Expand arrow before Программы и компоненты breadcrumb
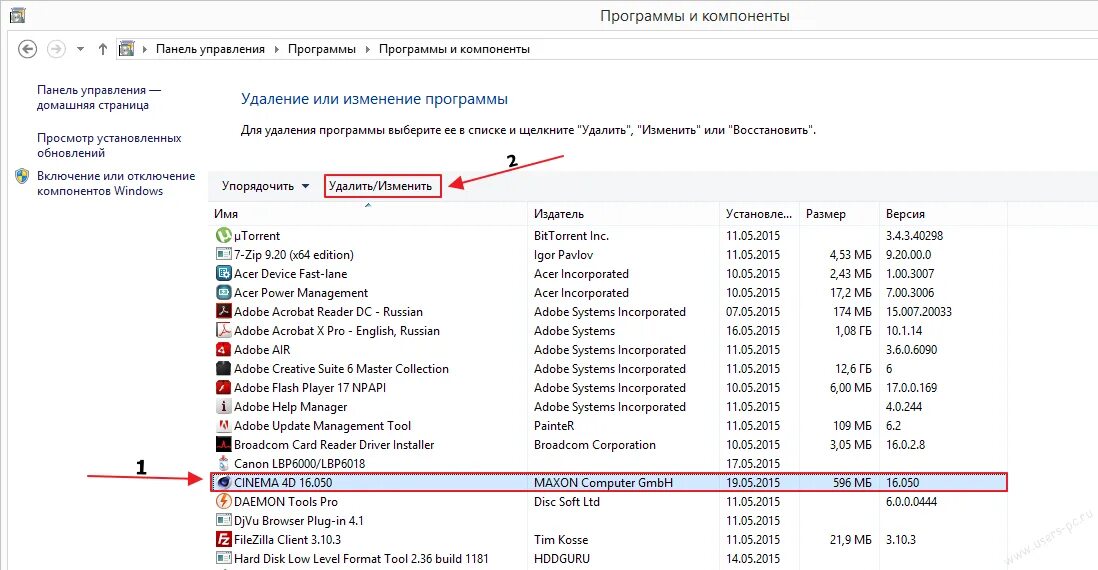 (368, 49)
